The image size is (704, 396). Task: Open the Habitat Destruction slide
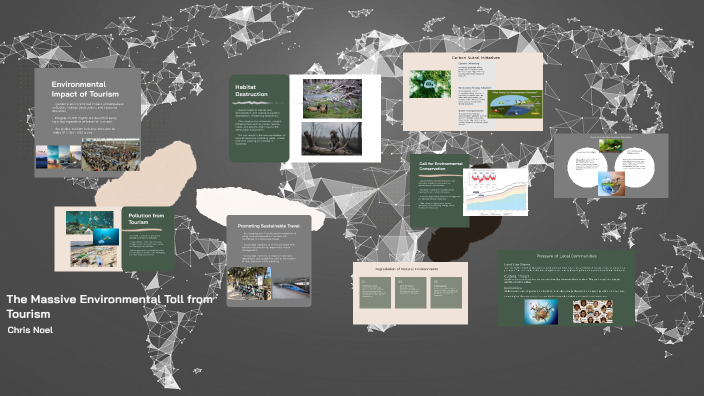click(304, 118)
